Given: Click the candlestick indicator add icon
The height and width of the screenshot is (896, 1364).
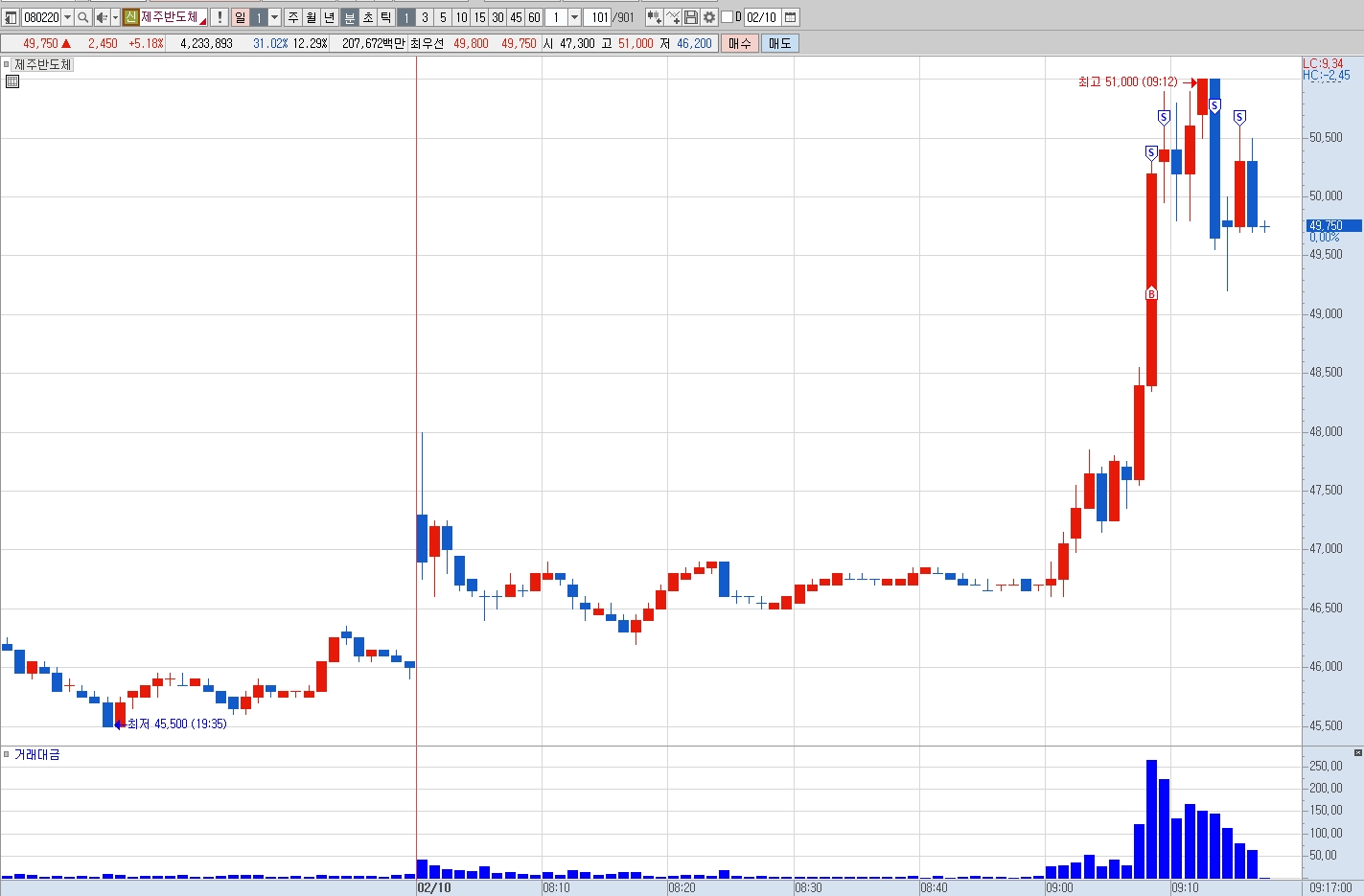Looking at the screenshot, I should (x=654, y=17).
